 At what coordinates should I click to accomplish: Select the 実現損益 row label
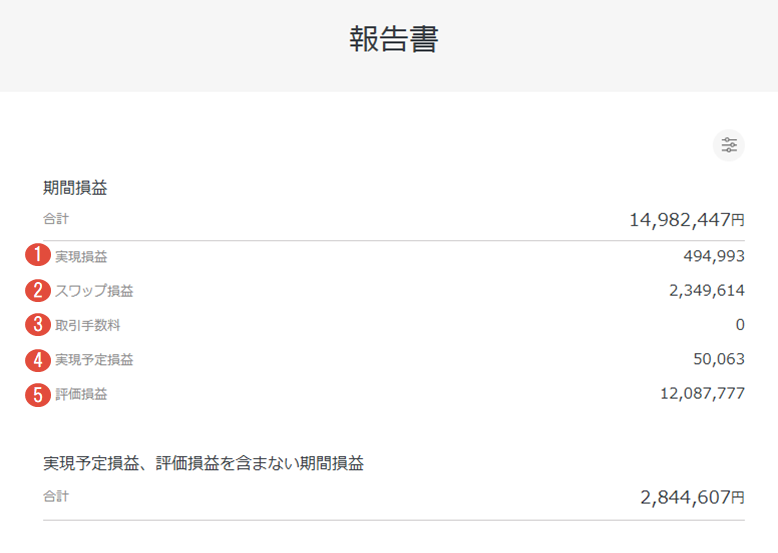click(81, 256)
